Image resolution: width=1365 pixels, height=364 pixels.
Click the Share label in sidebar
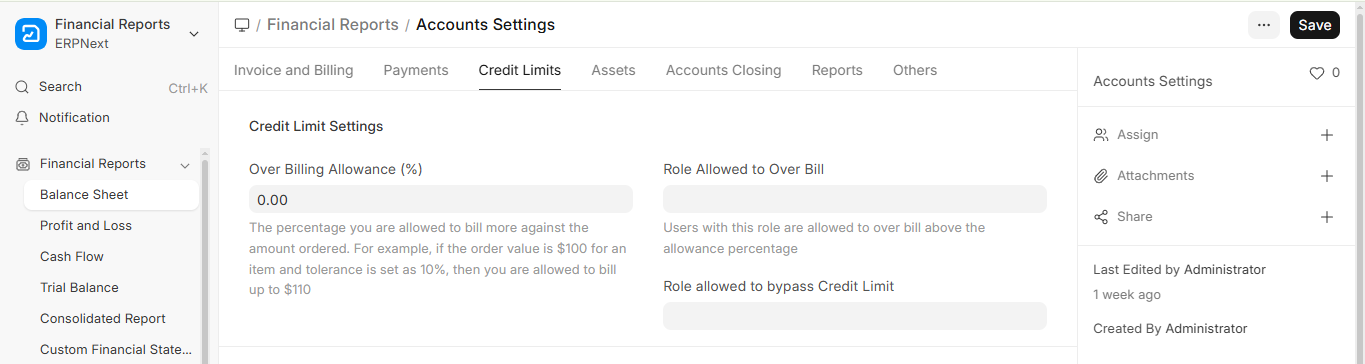tap(1135, 217)
